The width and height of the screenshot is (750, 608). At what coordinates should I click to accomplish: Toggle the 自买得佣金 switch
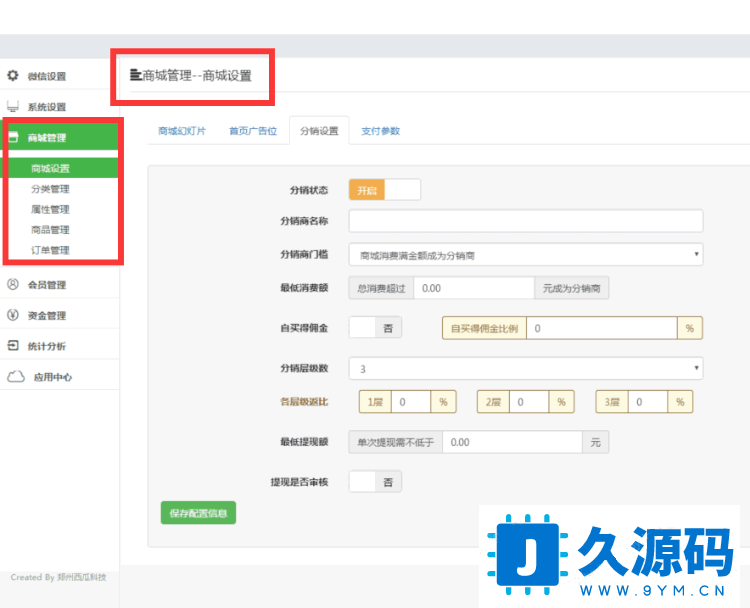[x=375, y=328]
